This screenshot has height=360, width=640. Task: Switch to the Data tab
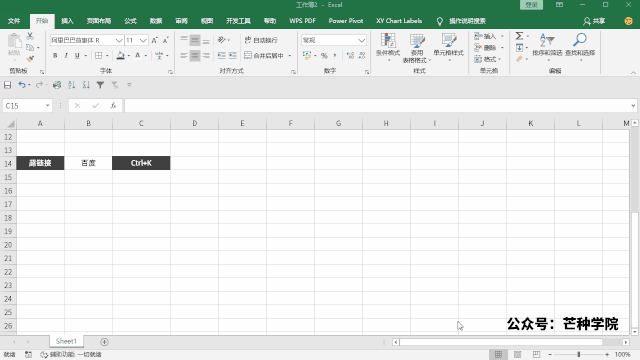pyautogui.click(x=156, y=21)
